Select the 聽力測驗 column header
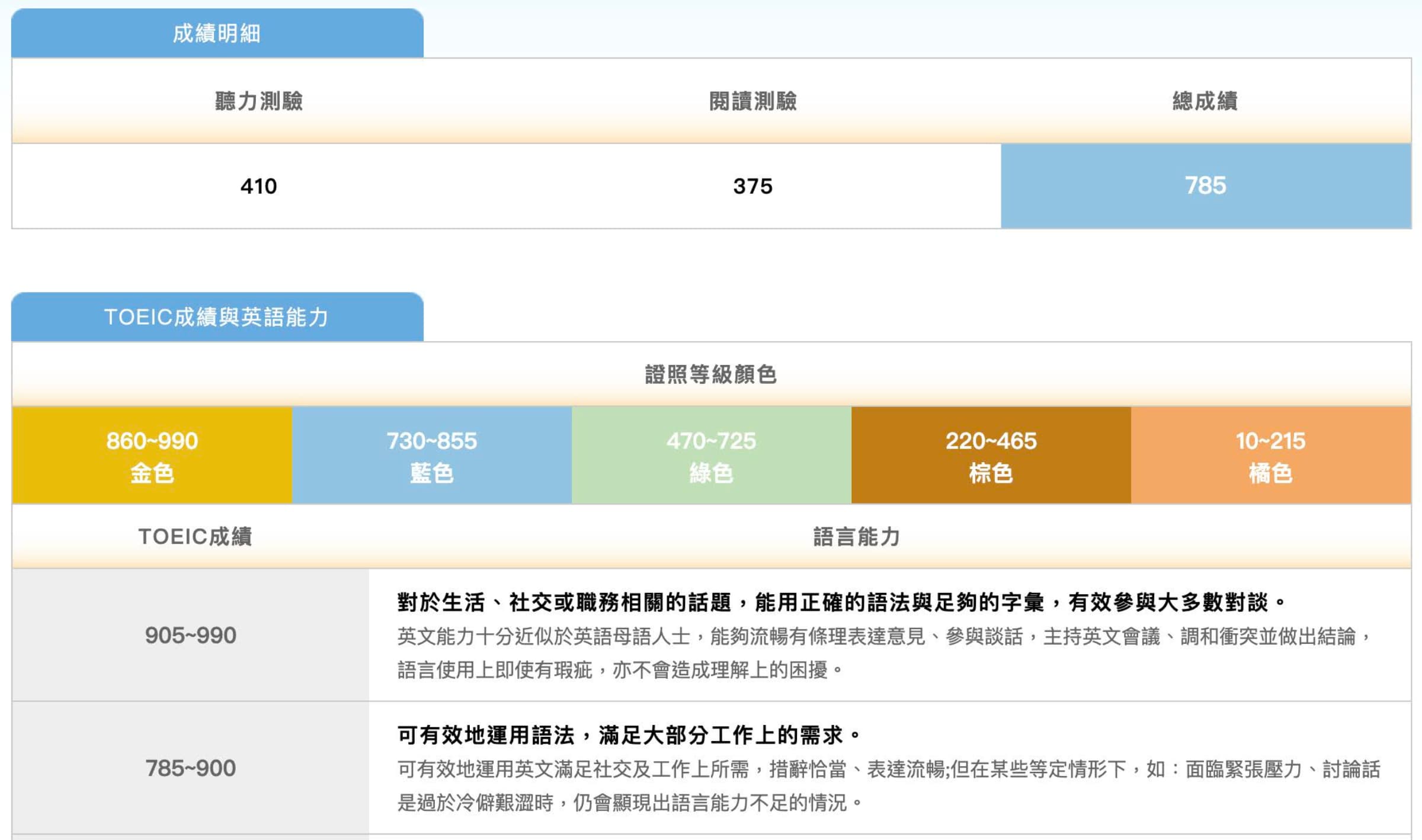This screenshot has height=840, width=1422. [x=258, y=102]
